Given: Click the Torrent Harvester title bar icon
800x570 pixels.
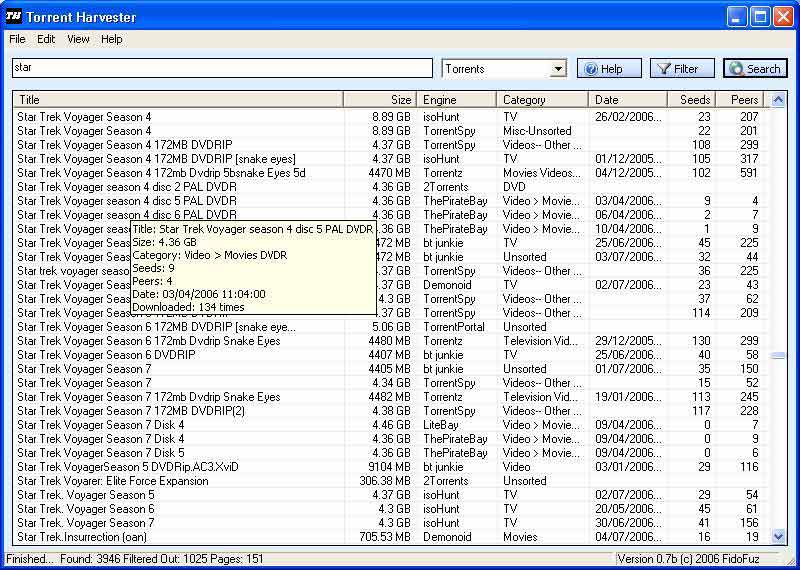Looking at the screenshot, I should point(13,17).
